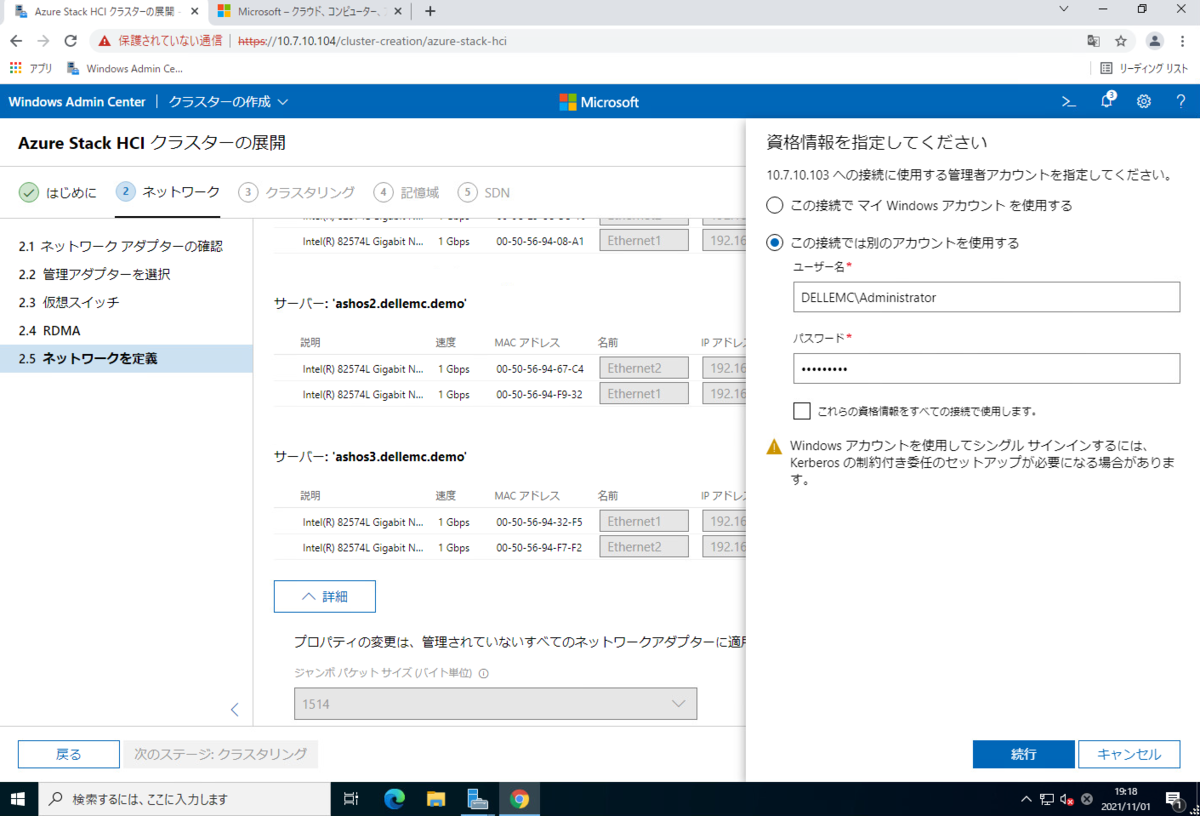Launch Microsoft Edge from taskbar
Screen dimensions: 1200x816
pos(394,799)
